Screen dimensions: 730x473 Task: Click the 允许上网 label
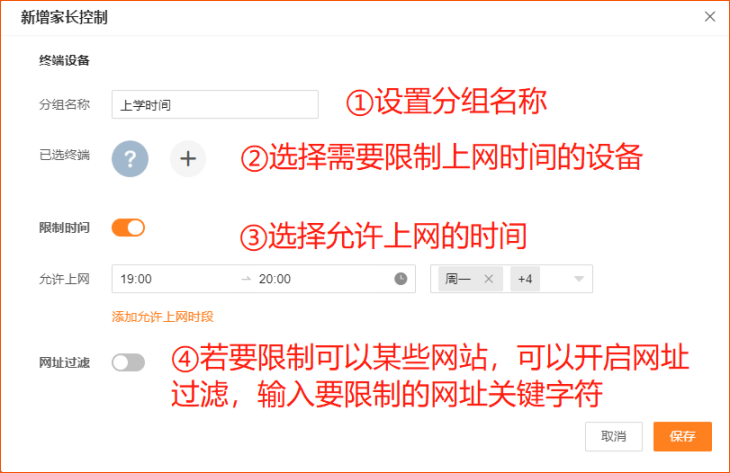(64, 279)
